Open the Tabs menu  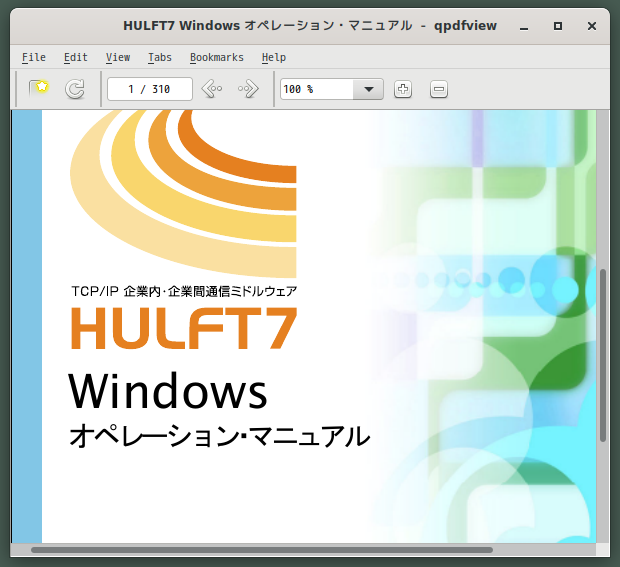pyautogui.click(x=160, y=57)
